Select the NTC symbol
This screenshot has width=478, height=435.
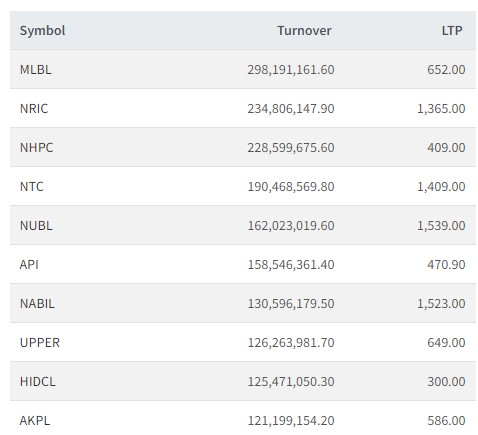point(32,187)
